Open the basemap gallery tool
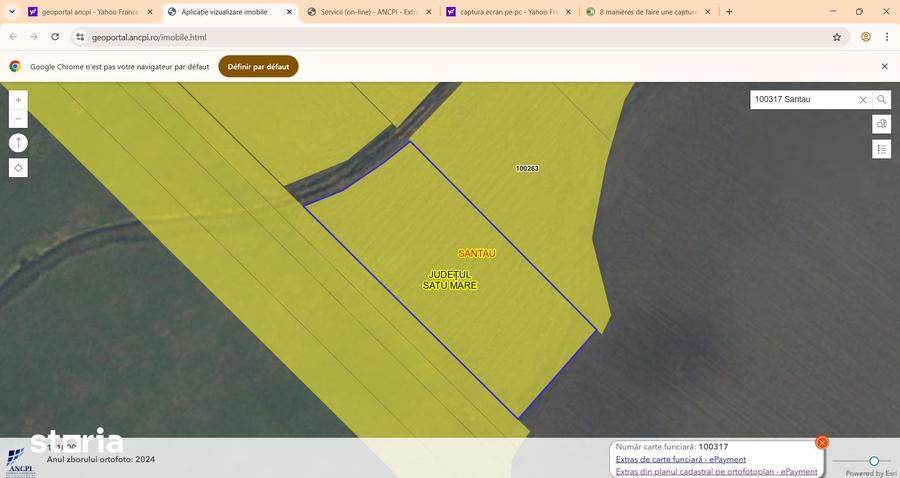This screenshot has width=900, height=478. tap(882, 124)
